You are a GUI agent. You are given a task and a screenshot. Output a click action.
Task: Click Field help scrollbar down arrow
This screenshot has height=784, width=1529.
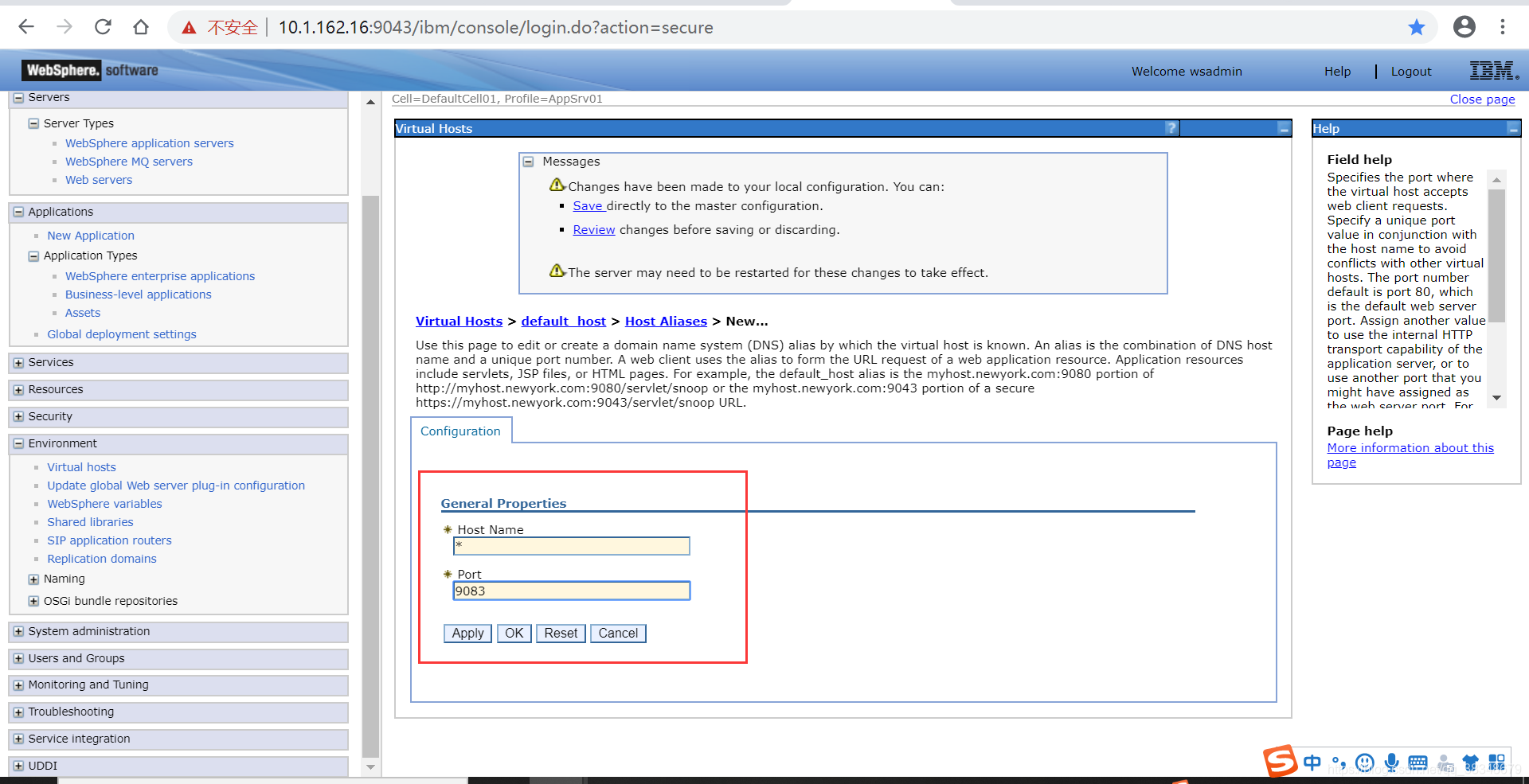[x=1496, y=398]
